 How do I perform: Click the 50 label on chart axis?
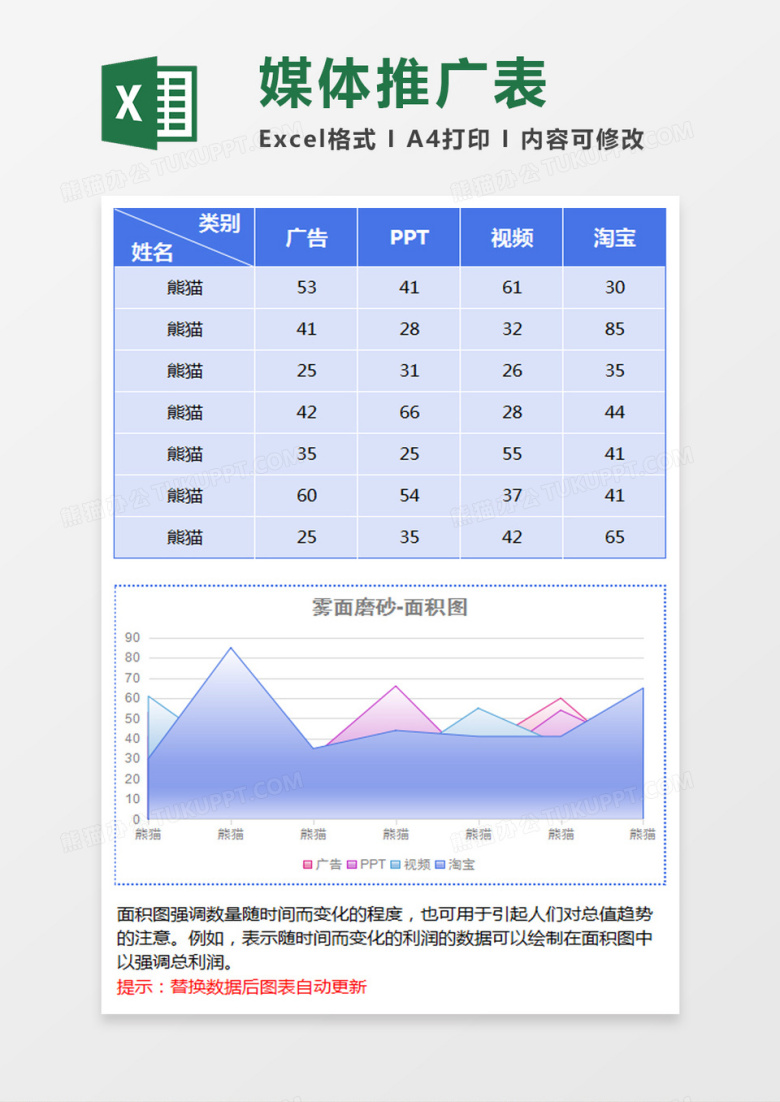[x=132, y=718]
